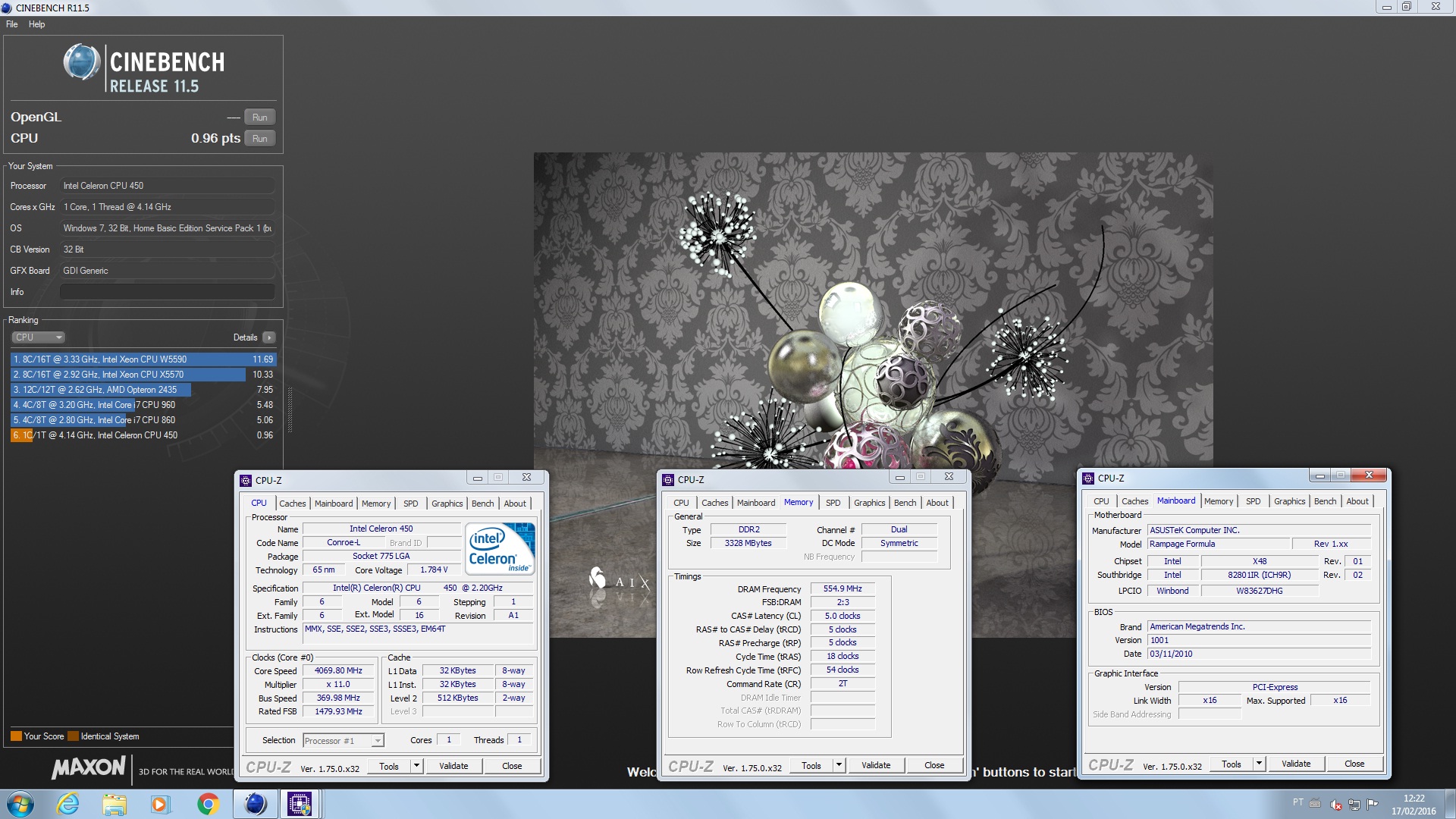Click the muted volume tray icon

click(x=1335, y=805)
